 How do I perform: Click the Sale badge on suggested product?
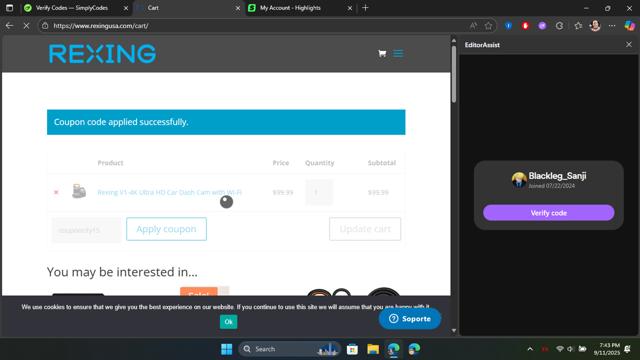click(x=199, y=291)
